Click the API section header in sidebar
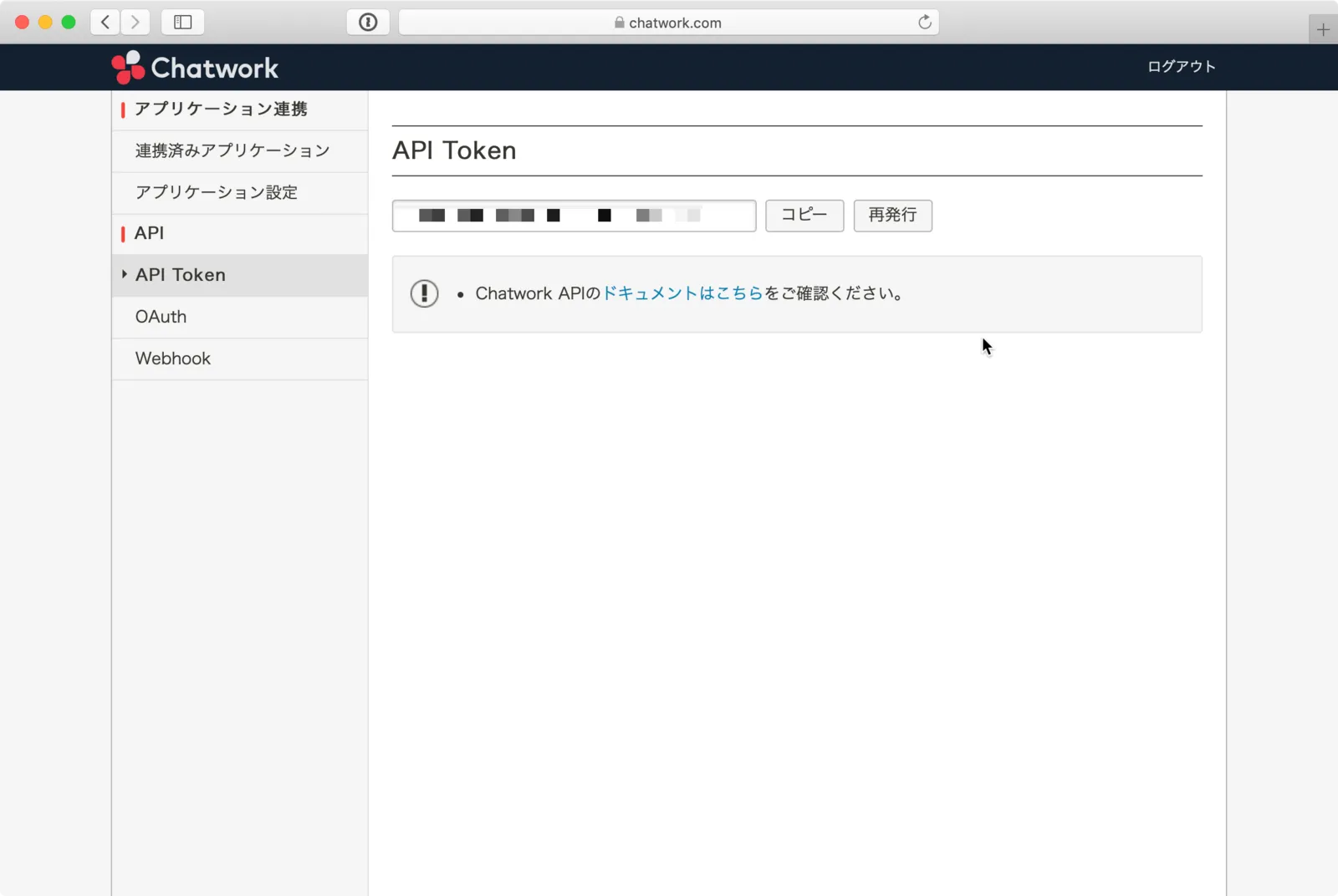 point(150,233)
